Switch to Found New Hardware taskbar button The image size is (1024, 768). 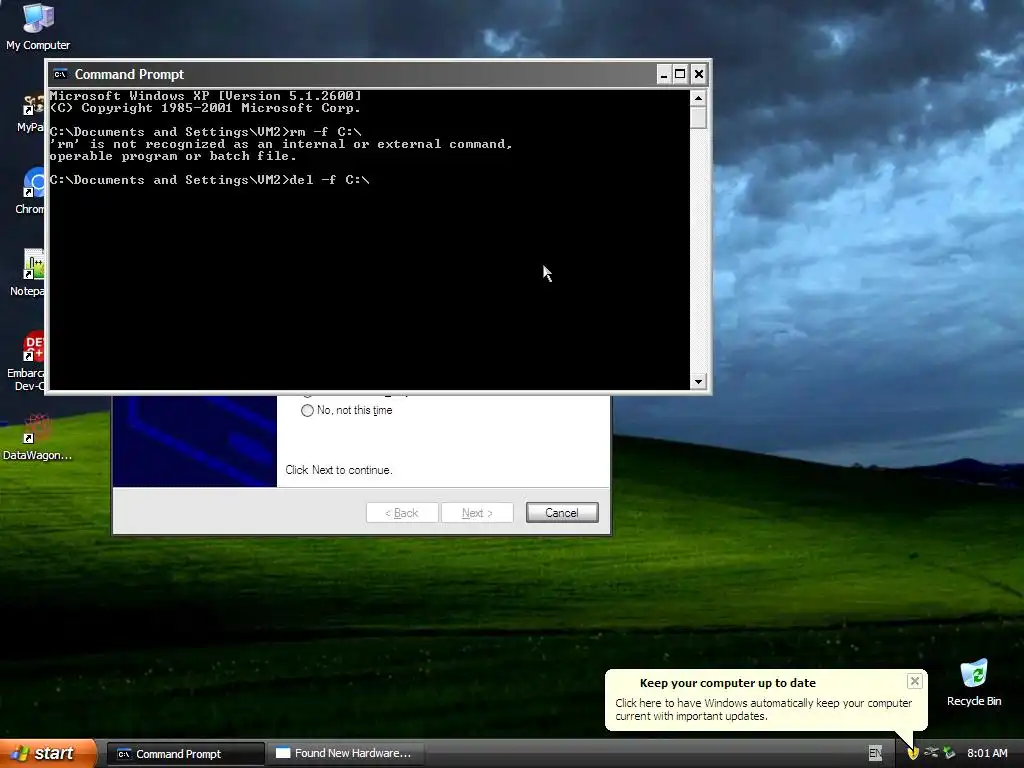click(345, 754)
